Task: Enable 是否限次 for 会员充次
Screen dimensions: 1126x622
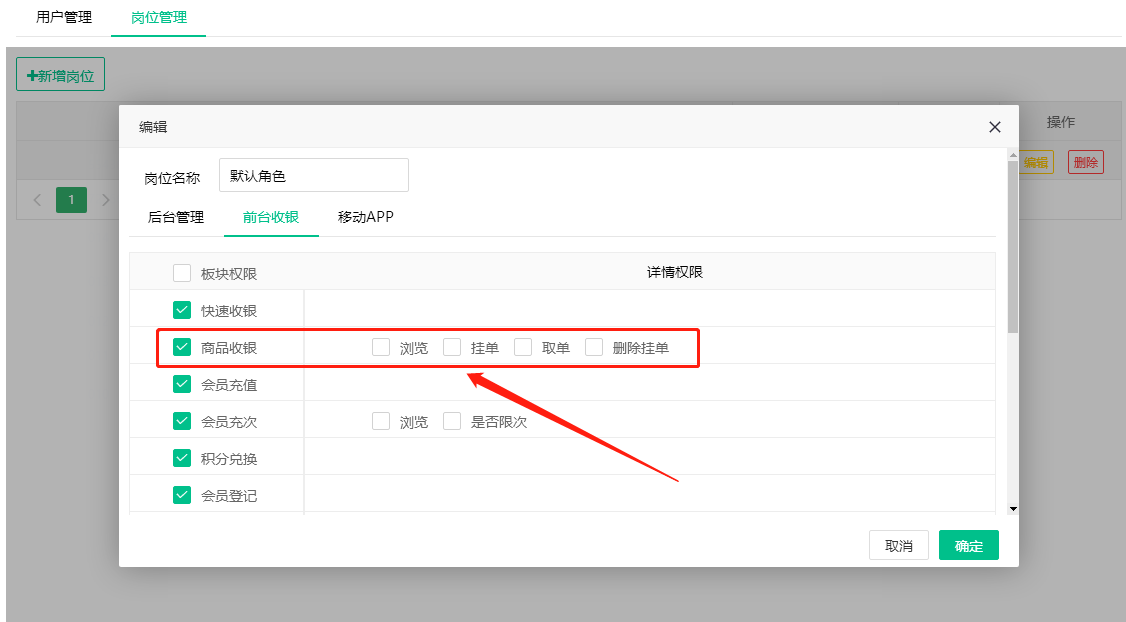Action: coord(452,421)
